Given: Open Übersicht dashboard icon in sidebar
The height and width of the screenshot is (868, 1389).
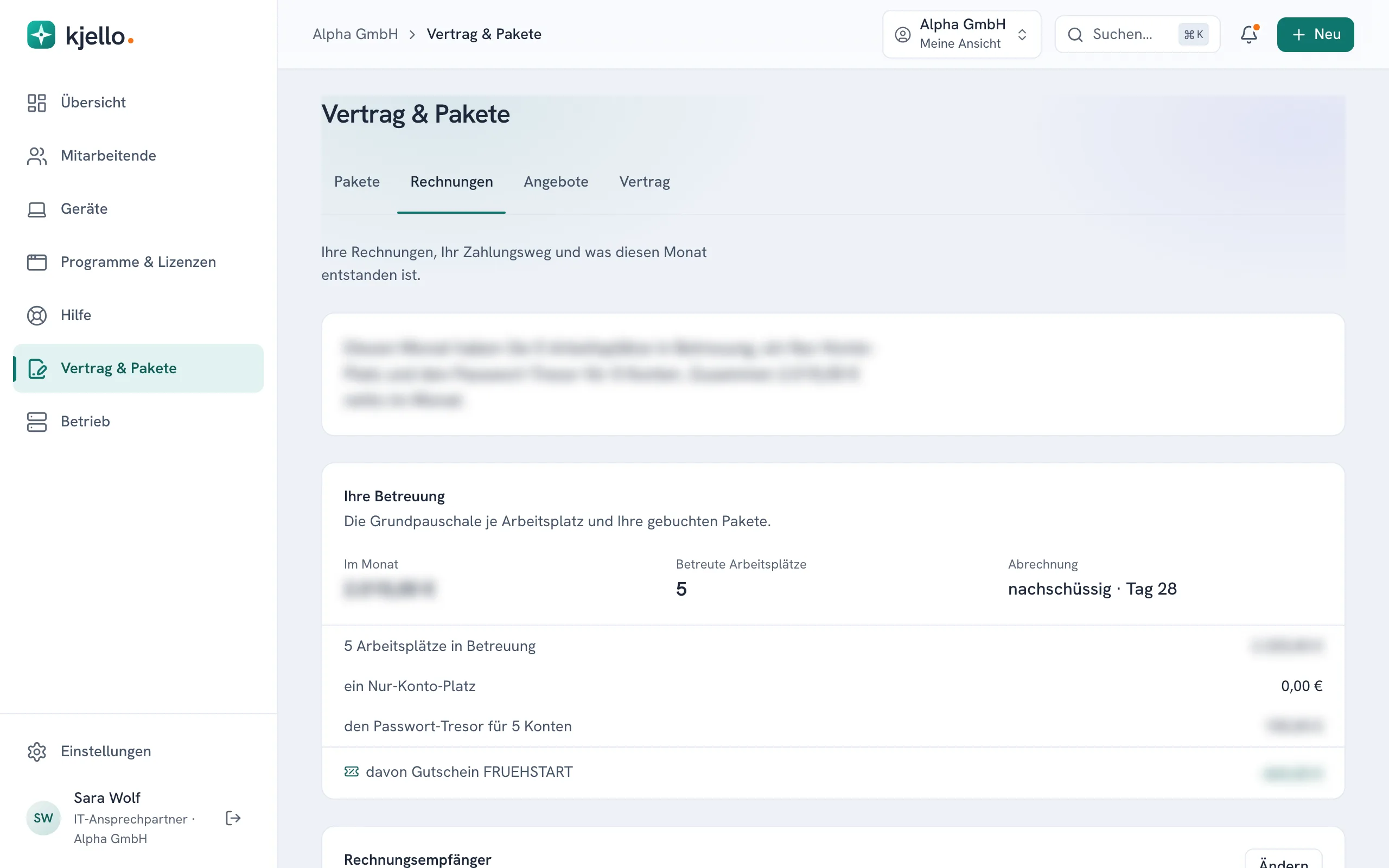Looking at the screenshot, I should [37, 103].
